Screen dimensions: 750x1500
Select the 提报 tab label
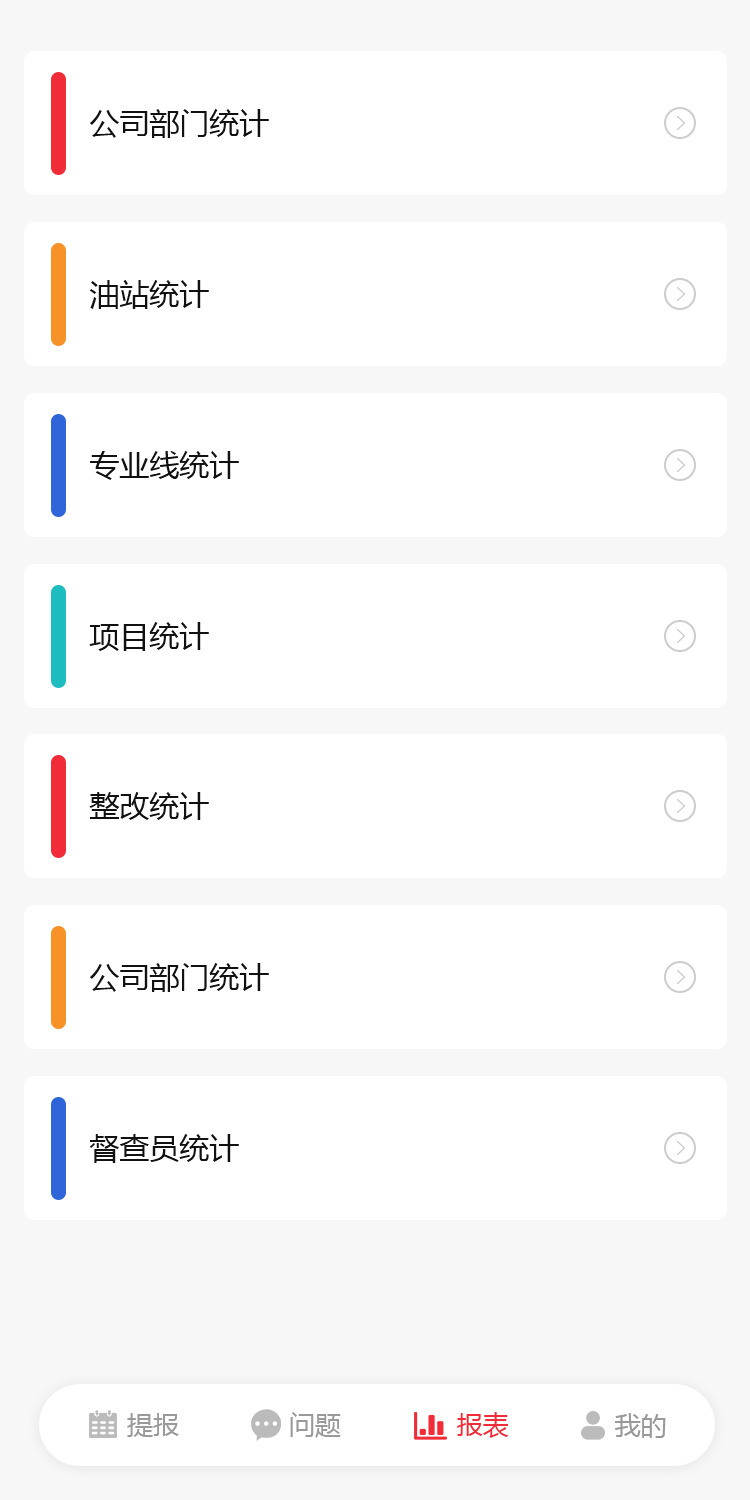click(x=153, y=1425)
